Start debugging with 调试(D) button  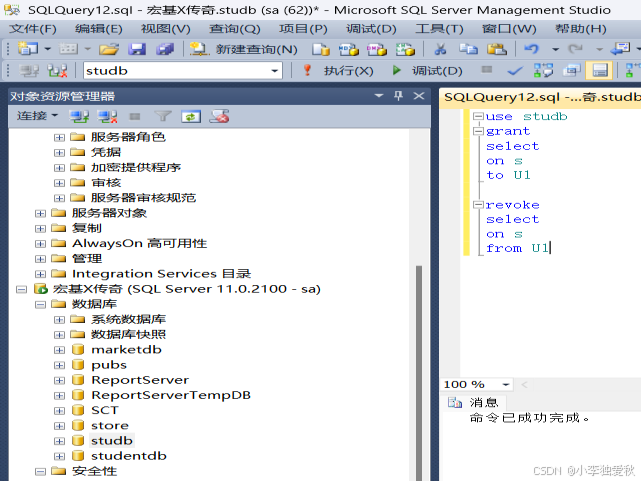(x=427, y=71)
